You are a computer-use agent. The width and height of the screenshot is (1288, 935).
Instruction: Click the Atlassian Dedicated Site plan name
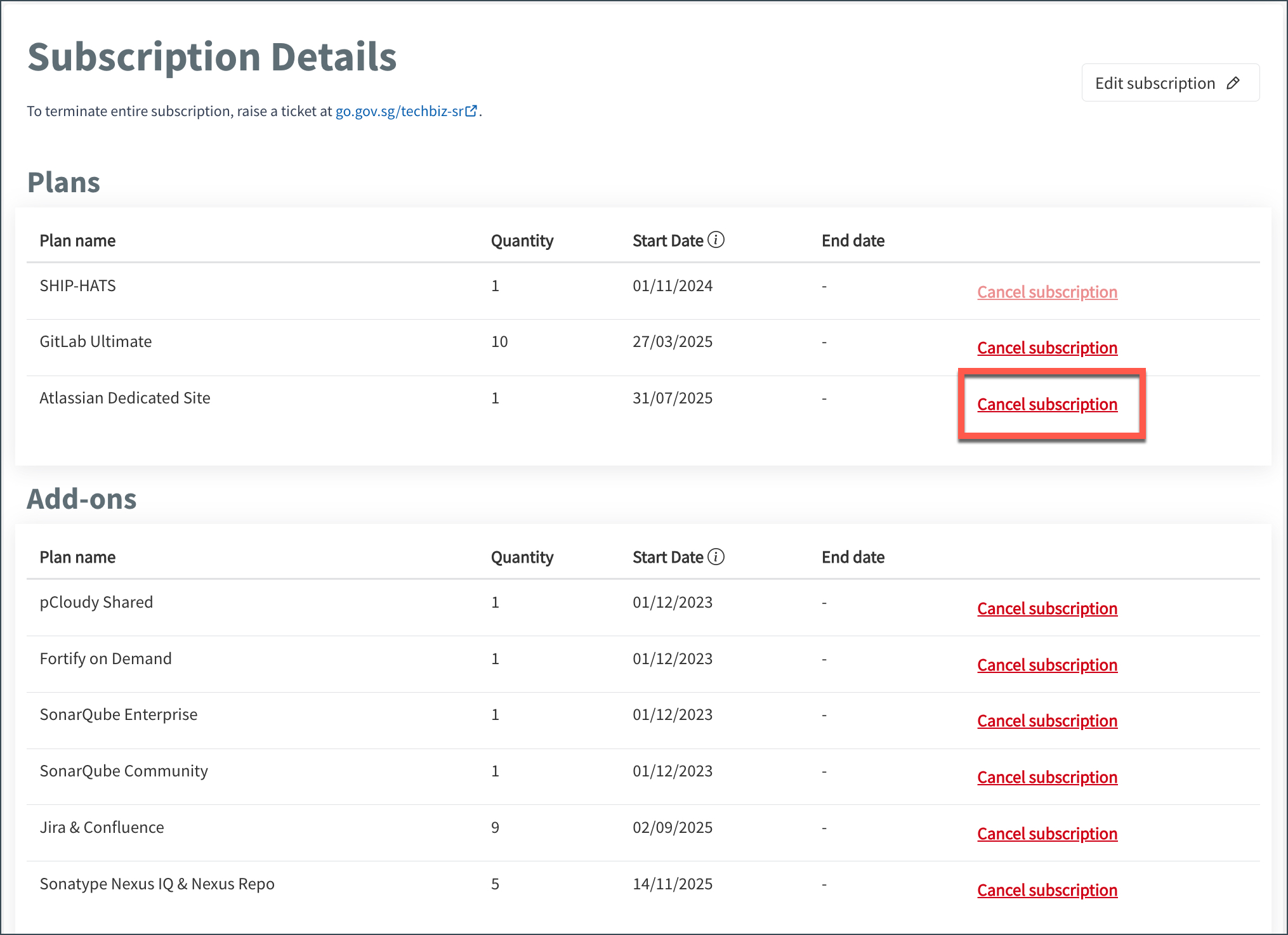click(x=125, y=398)
